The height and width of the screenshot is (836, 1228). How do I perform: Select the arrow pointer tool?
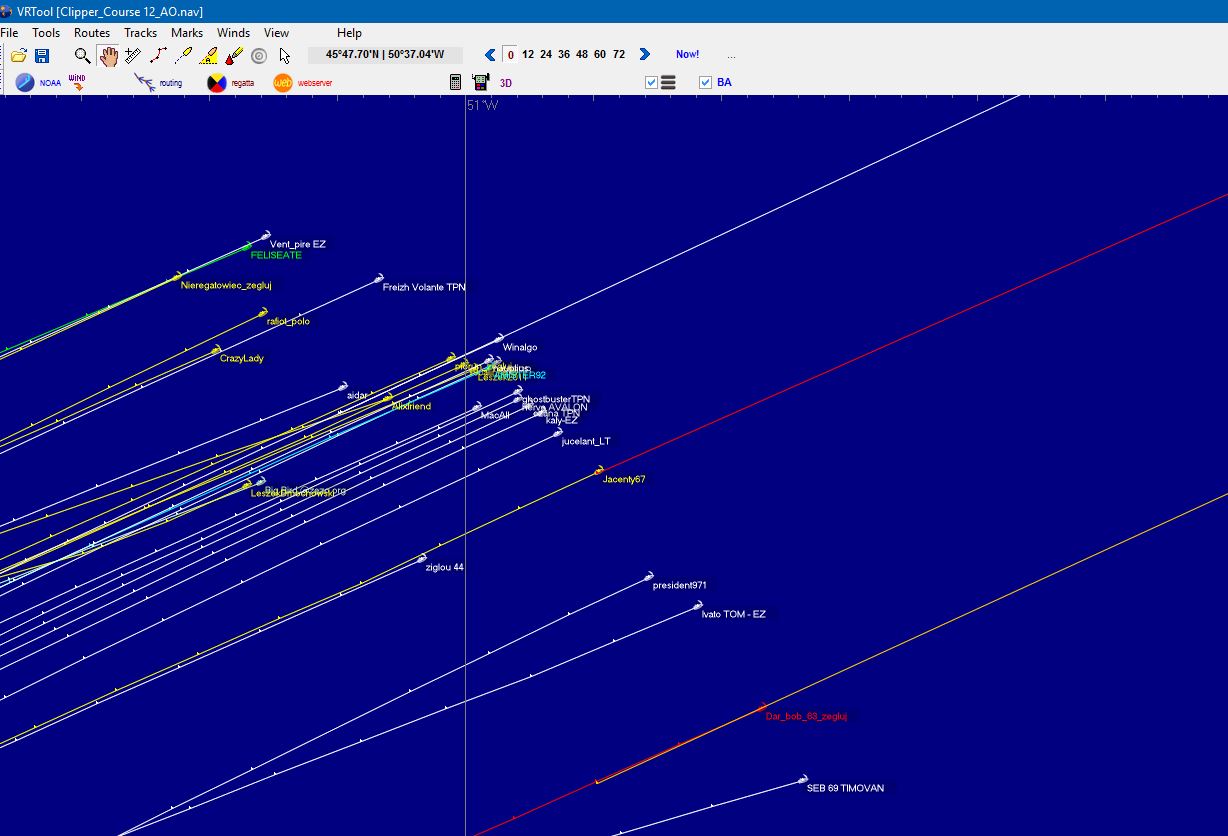(284, 56)
